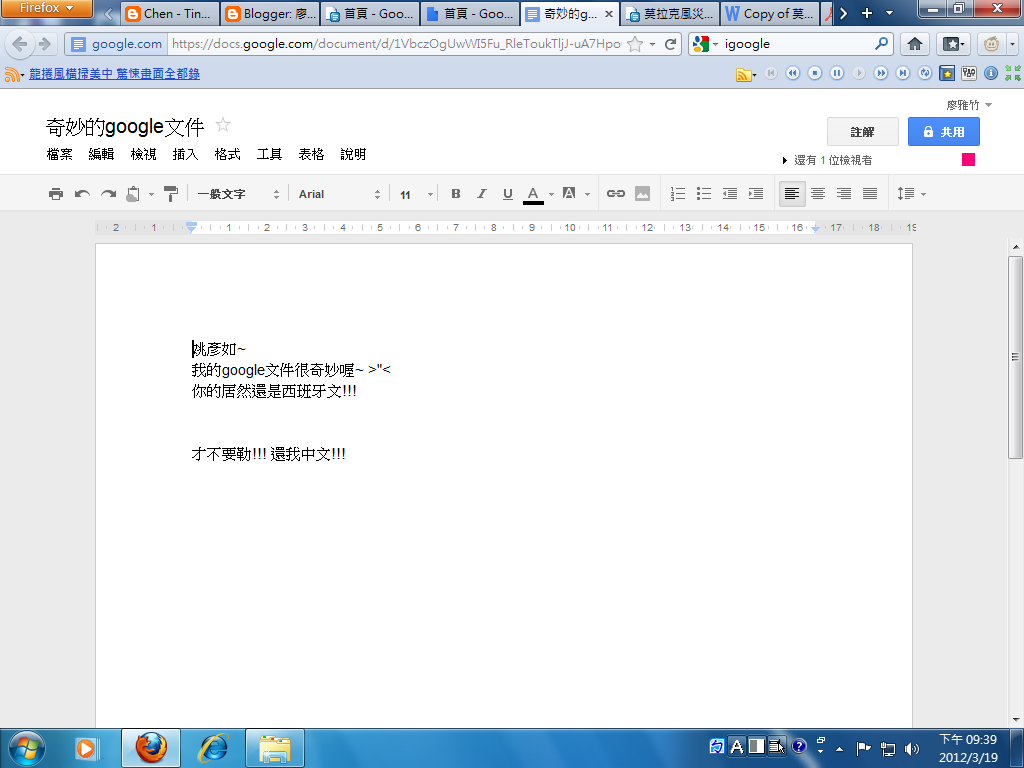Switch to the Copy of 莫... tab

click(x=770, y=14)
